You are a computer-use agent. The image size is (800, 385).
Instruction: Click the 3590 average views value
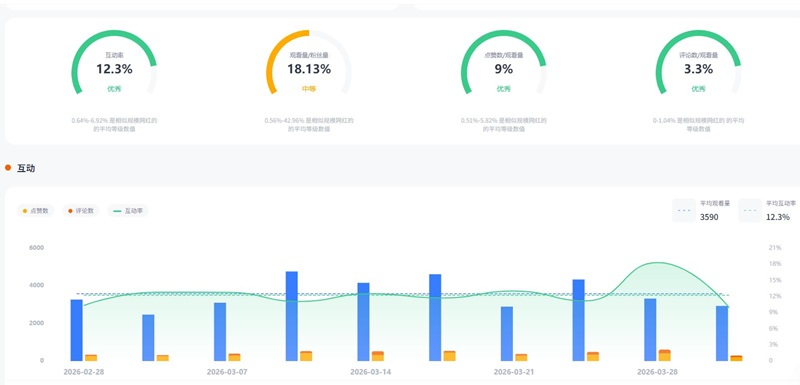(x=709, y=217)
